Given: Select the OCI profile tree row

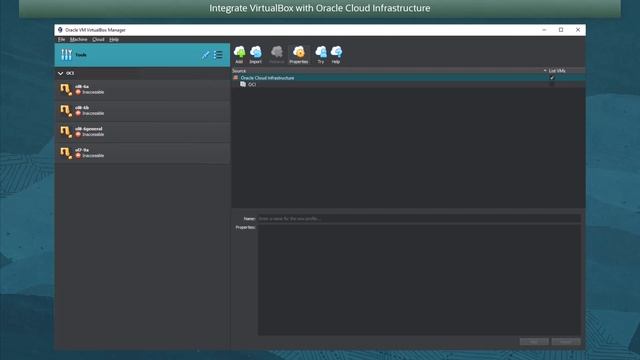Looking at the screenshot, I should click(408, 84).
